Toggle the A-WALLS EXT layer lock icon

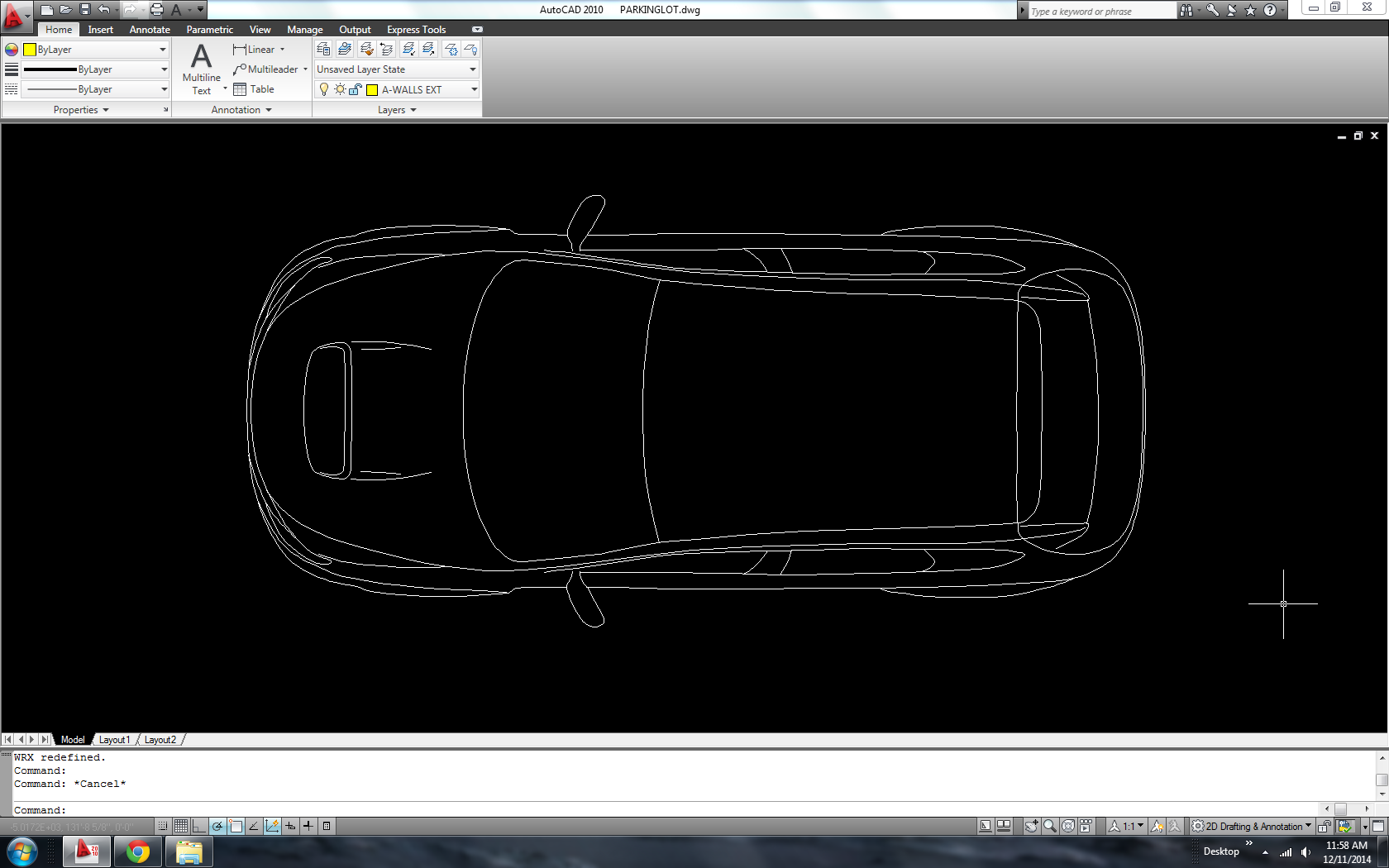pyautogui.click(x=356, y=89)
